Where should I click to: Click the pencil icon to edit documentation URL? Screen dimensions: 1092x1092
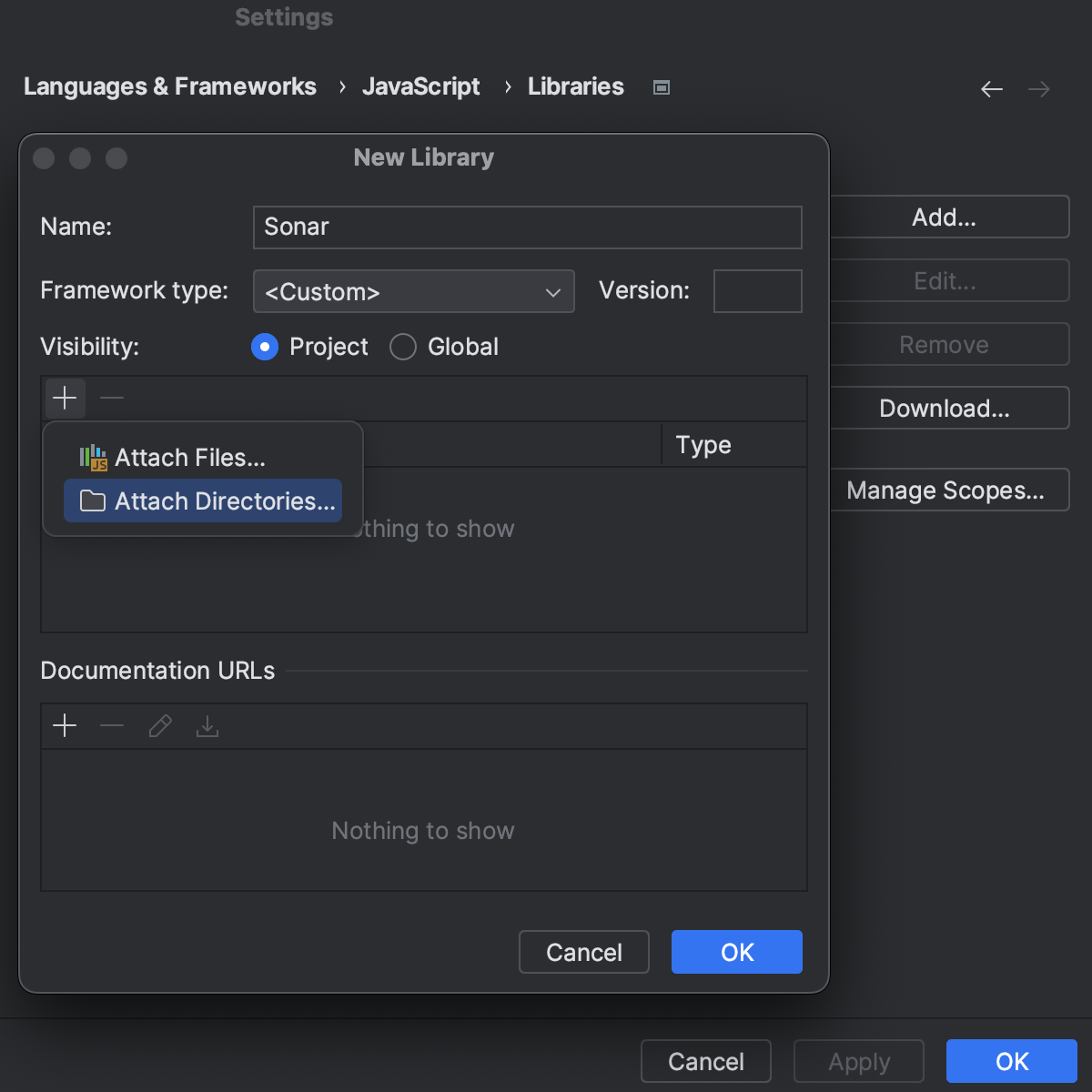point(160,725)
